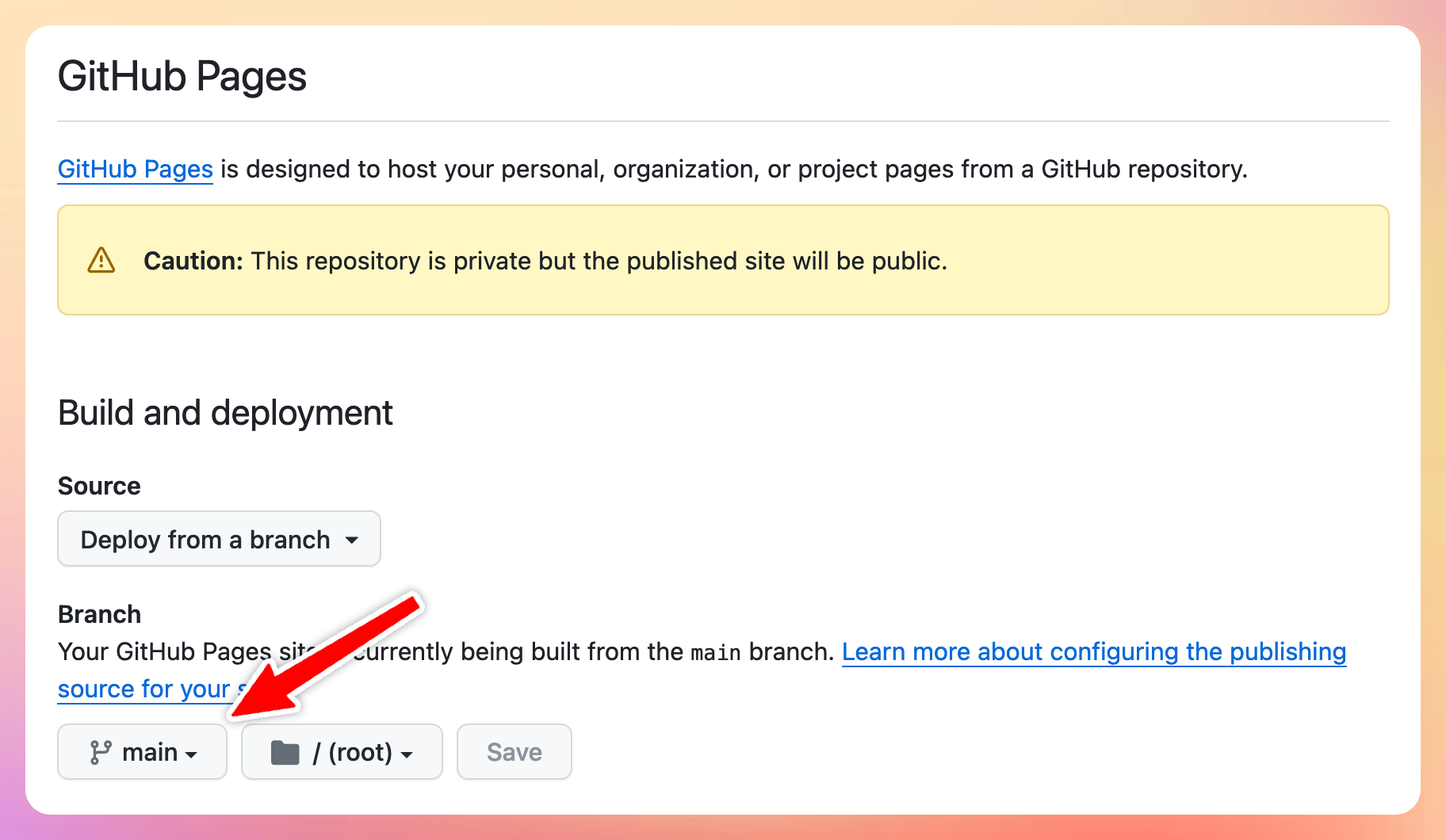Open the Deploy from a branch source selector
The height and width of the screenshot is (840, 1446).
(218, 539)
